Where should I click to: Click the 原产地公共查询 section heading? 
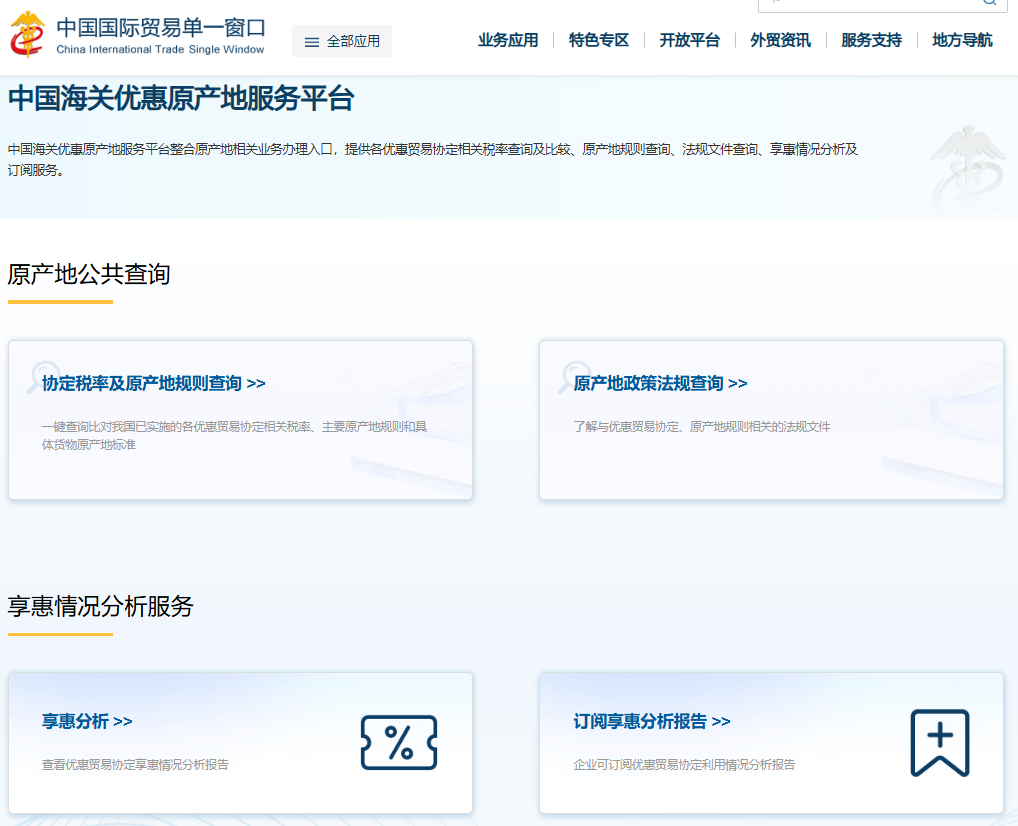tap(89, 274)
